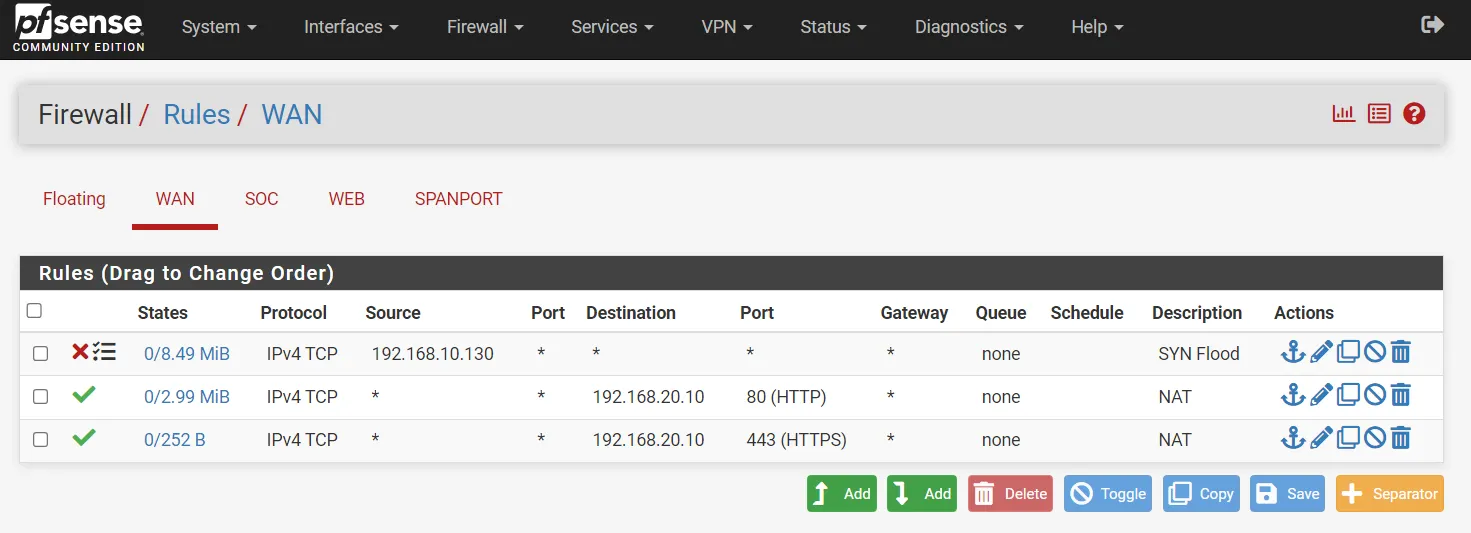The width and height of the screenshot is (1471, 533).
Task: Click the Save button
Action: pyautogui.click(x=1289, y=494)
